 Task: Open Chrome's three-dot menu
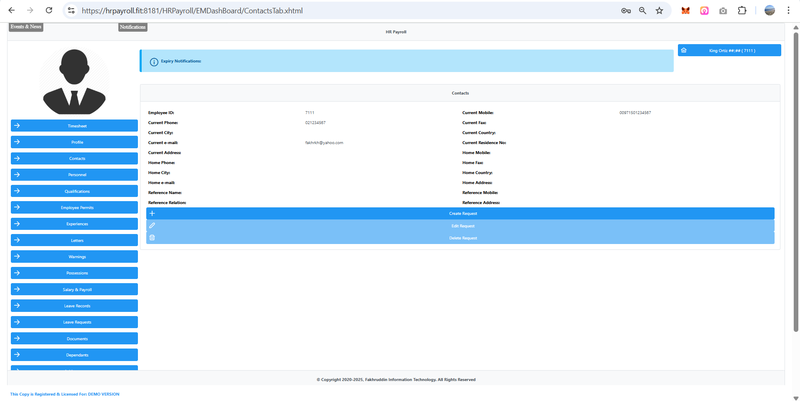[788, 10]
